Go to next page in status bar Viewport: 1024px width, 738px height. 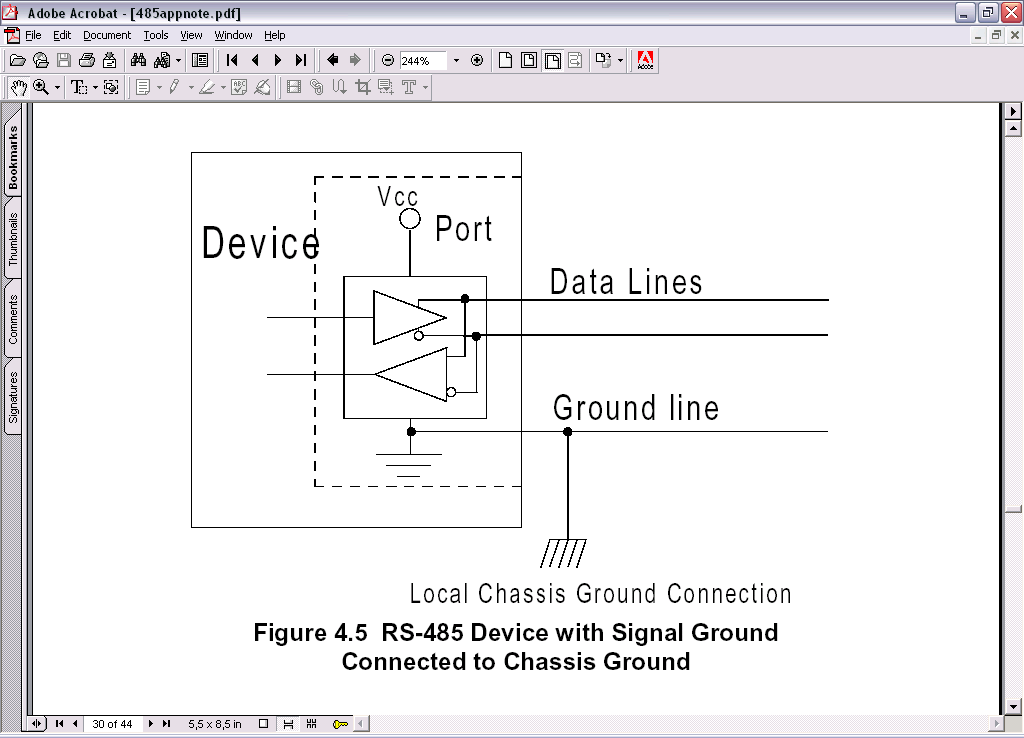point(151,723)
